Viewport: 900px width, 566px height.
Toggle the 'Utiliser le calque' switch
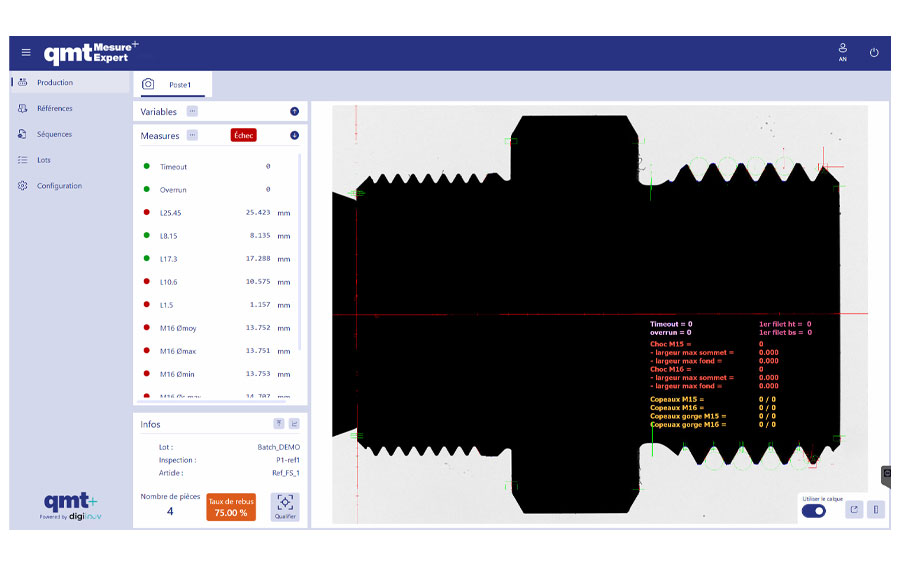click(814, 510)
